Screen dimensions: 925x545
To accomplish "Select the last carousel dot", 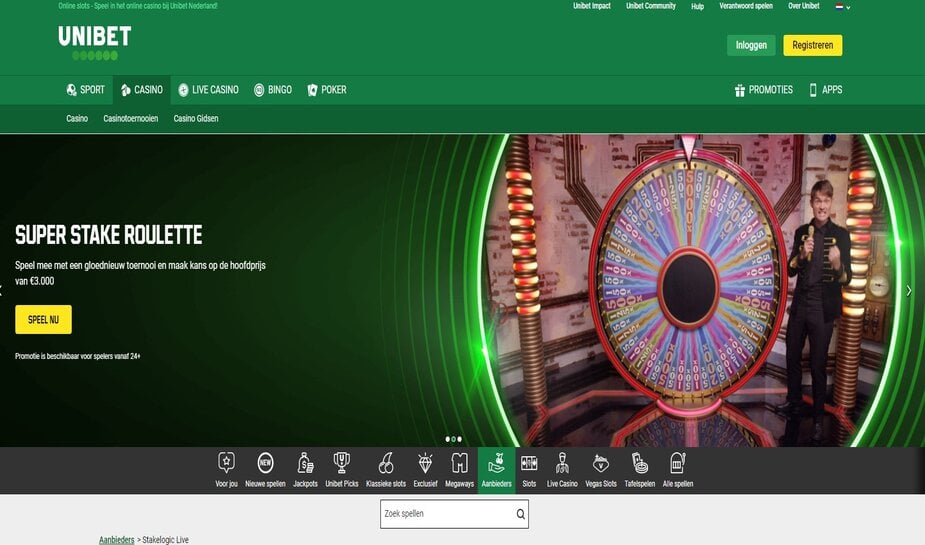I will tap(460, 439).
